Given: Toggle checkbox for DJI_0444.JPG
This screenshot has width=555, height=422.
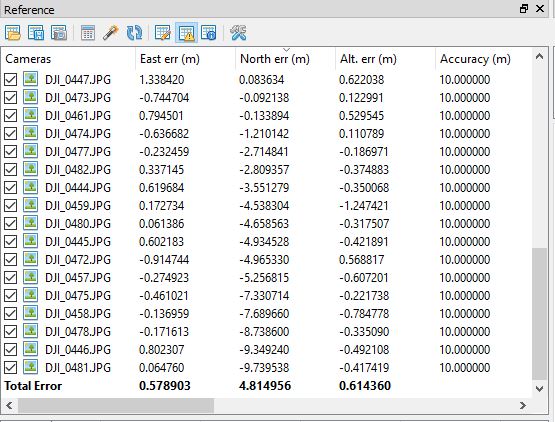Looking at the screenshot, I should (x=11, y=188).
